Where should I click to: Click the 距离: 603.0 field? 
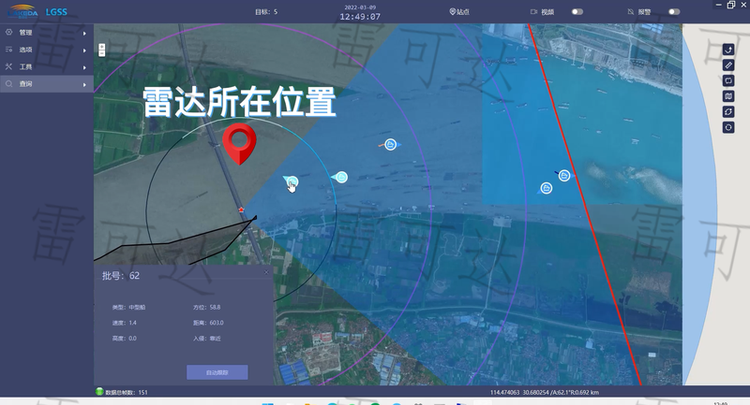click(208, 323)
